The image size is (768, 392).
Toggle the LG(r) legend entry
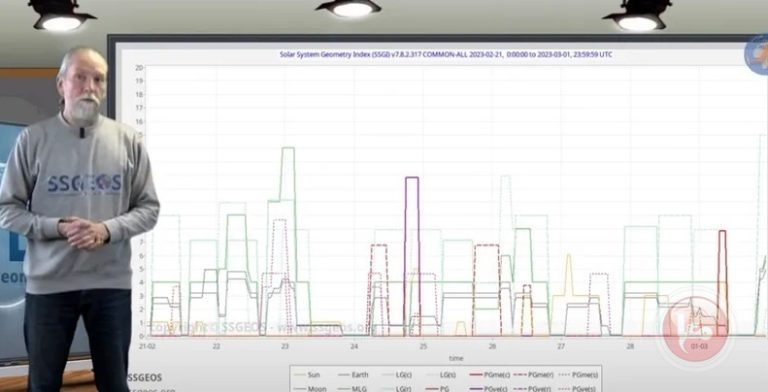(397, 389)
